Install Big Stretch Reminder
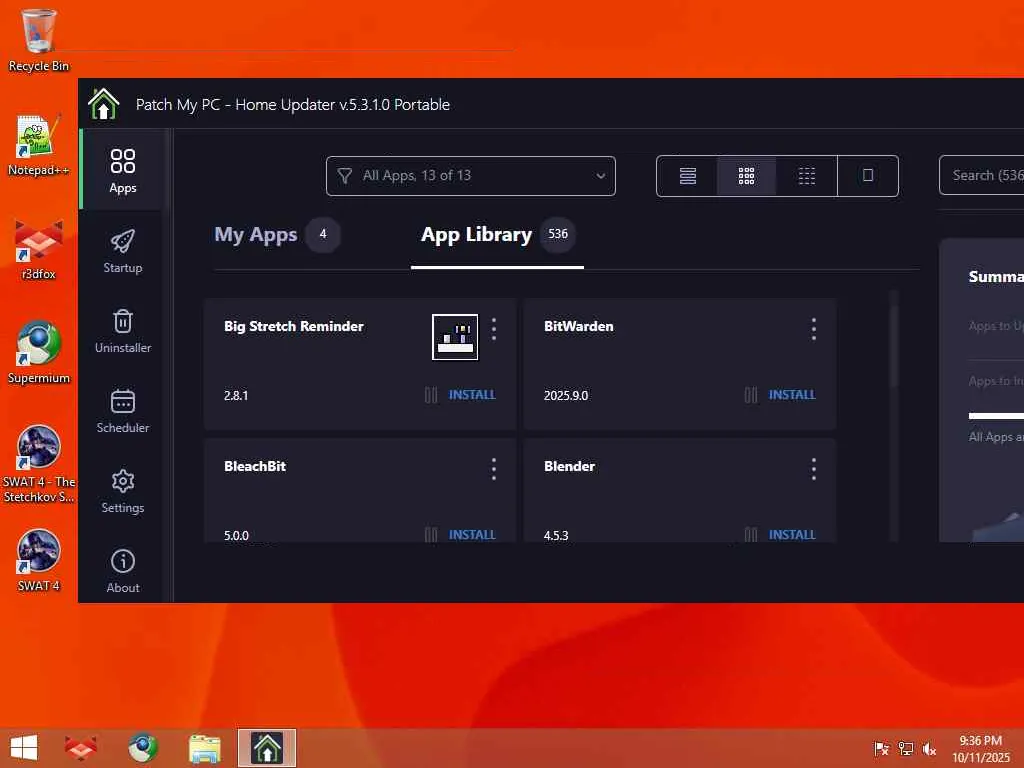The height and width of the screenshot is (768, 1024). click(472, 394)
